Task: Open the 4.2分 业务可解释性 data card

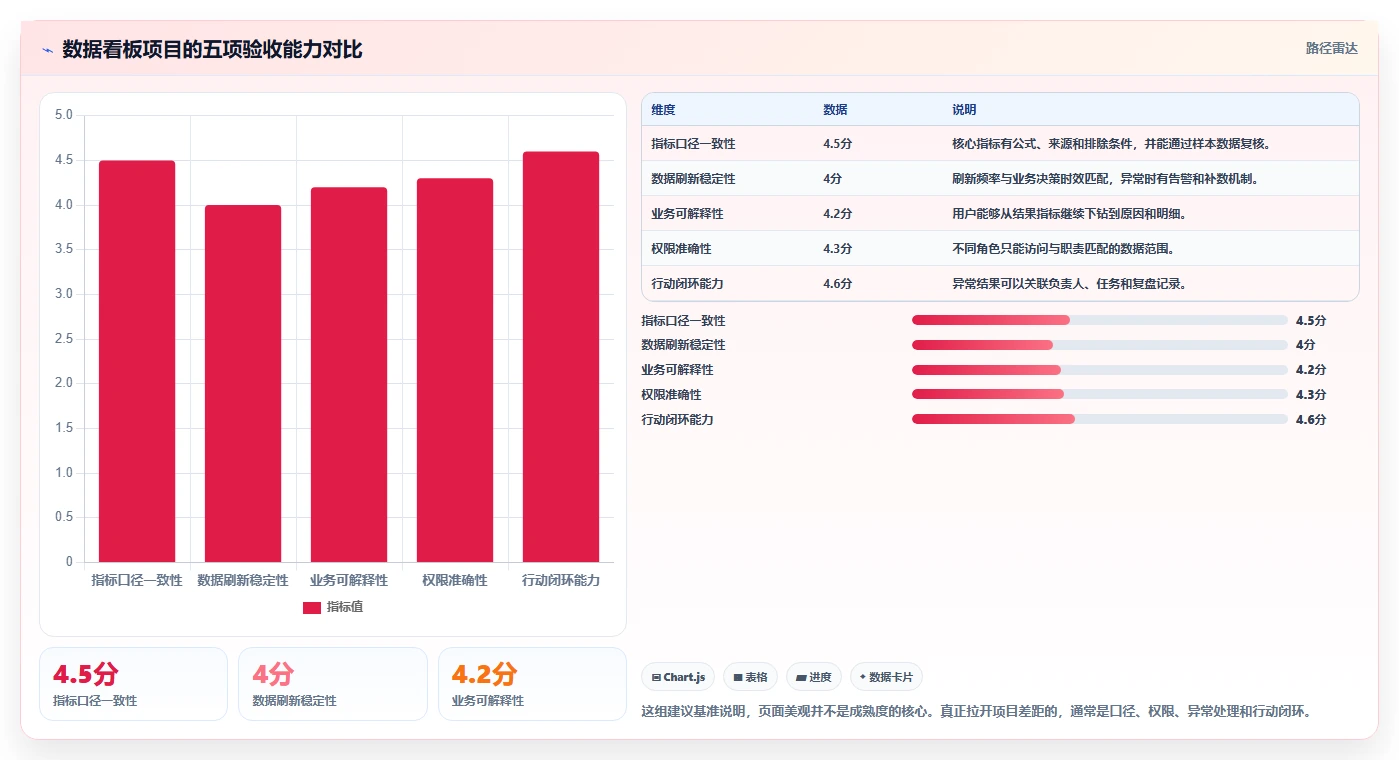Action: tap(532, 684)
